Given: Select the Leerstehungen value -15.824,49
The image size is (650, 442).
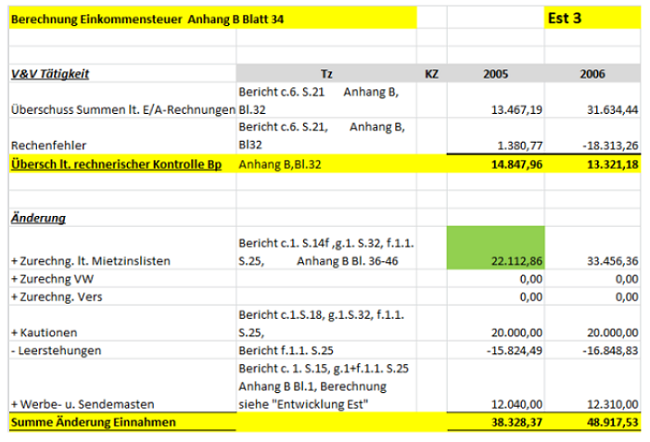Looking at the screenshot, I should click(x=514, y=350).
